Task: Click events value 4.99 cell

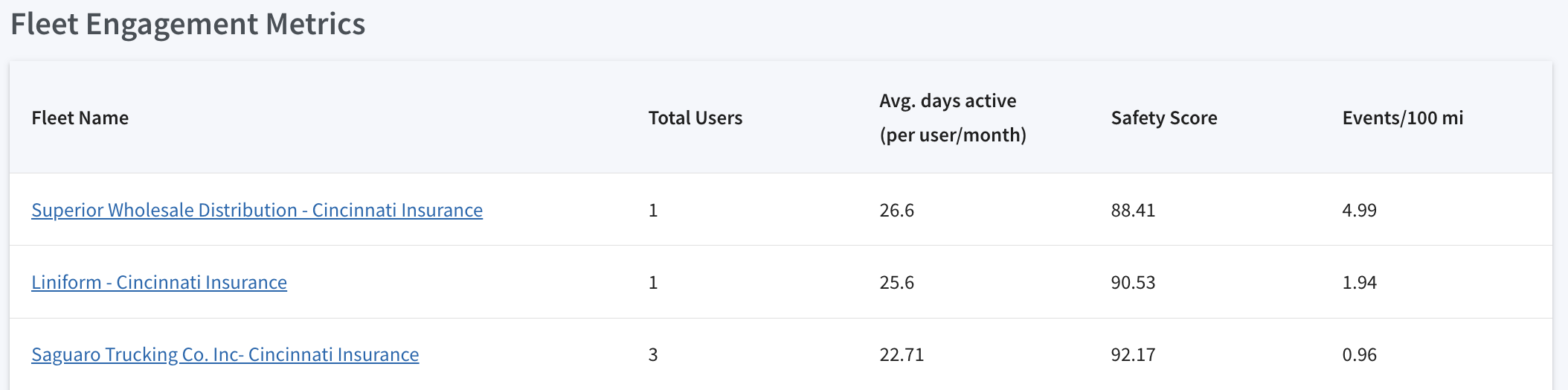Action: click(x=1360, y=211)
